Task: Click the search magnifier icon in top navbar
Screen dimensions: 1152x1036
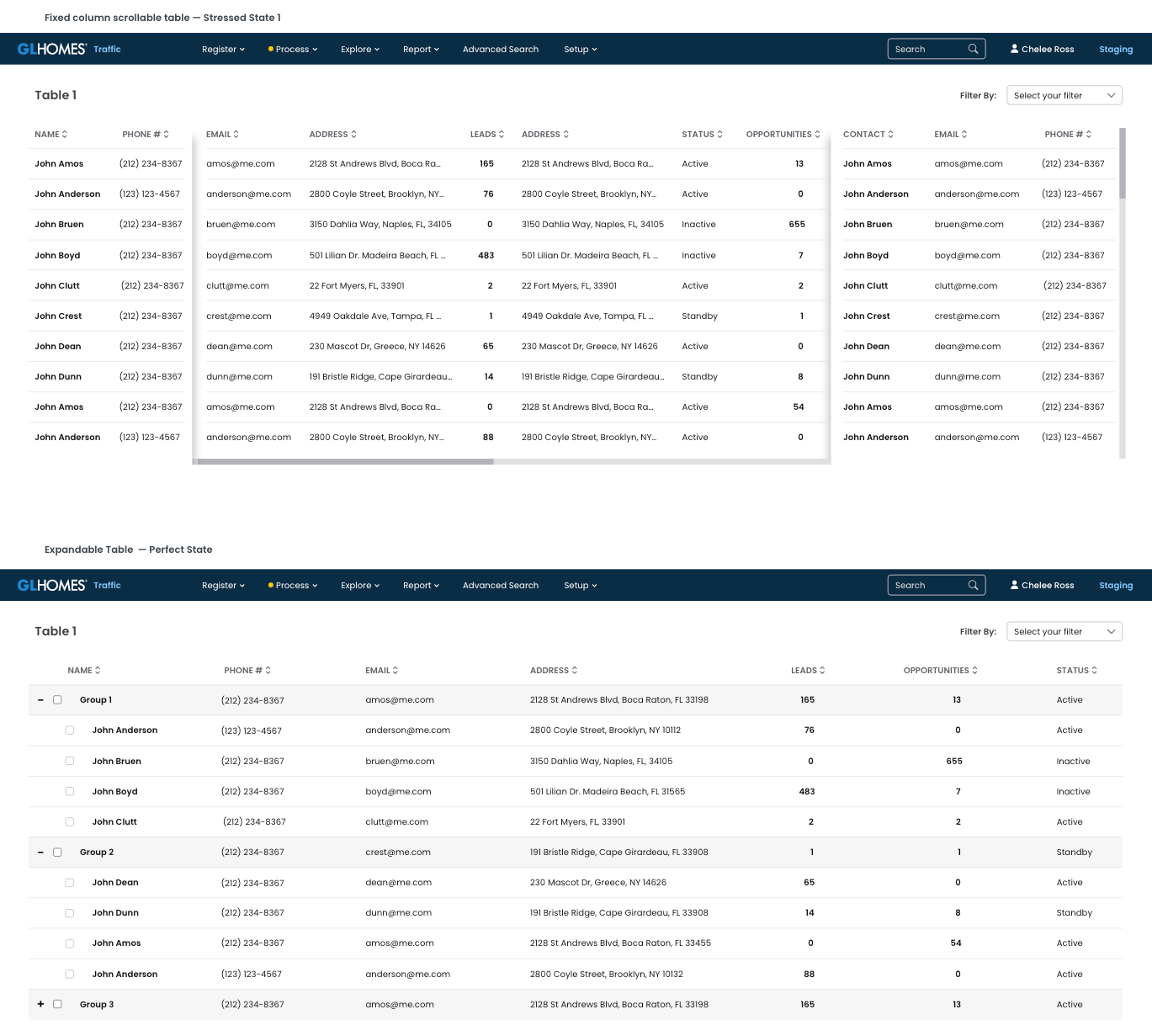Action: coord(973,49)
